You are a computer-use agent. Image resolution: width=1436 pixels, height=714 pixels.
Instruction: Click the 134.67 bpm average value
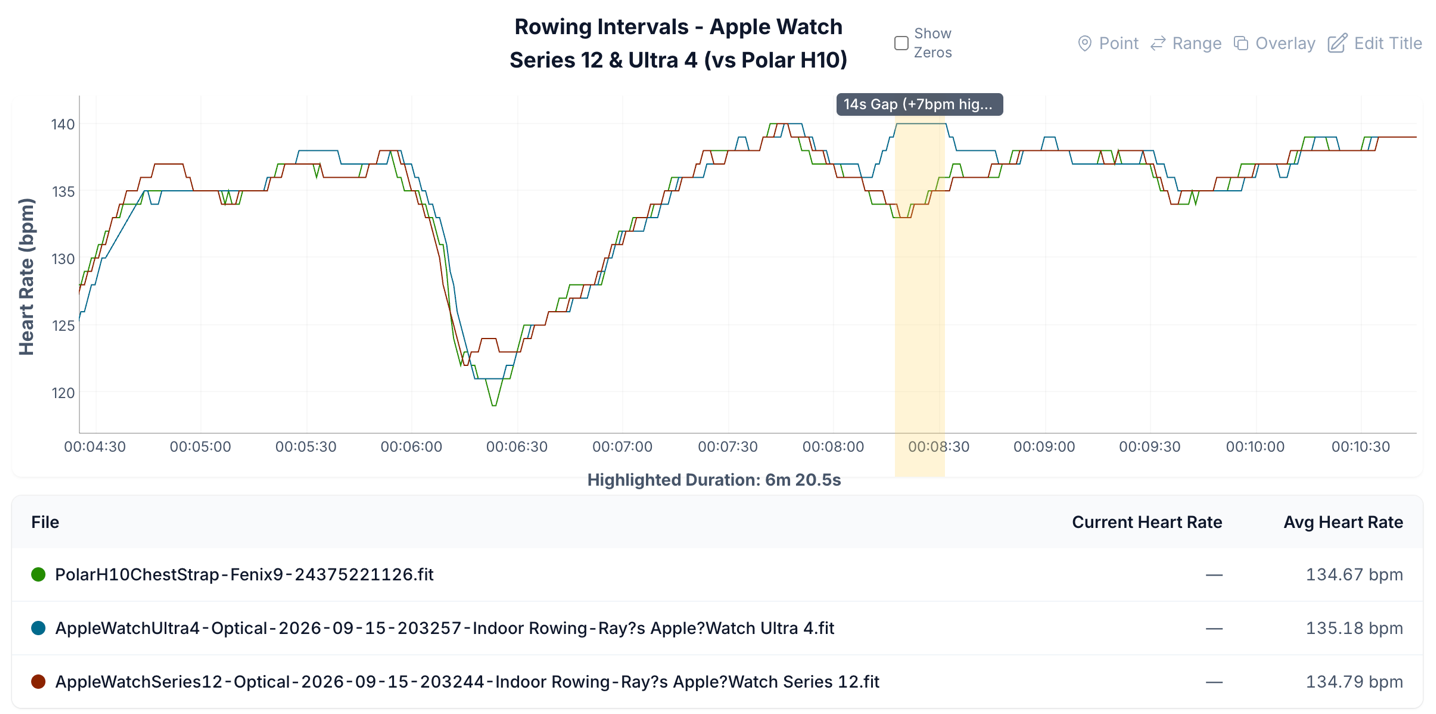pyautogui.click(x=1354, y=575)
